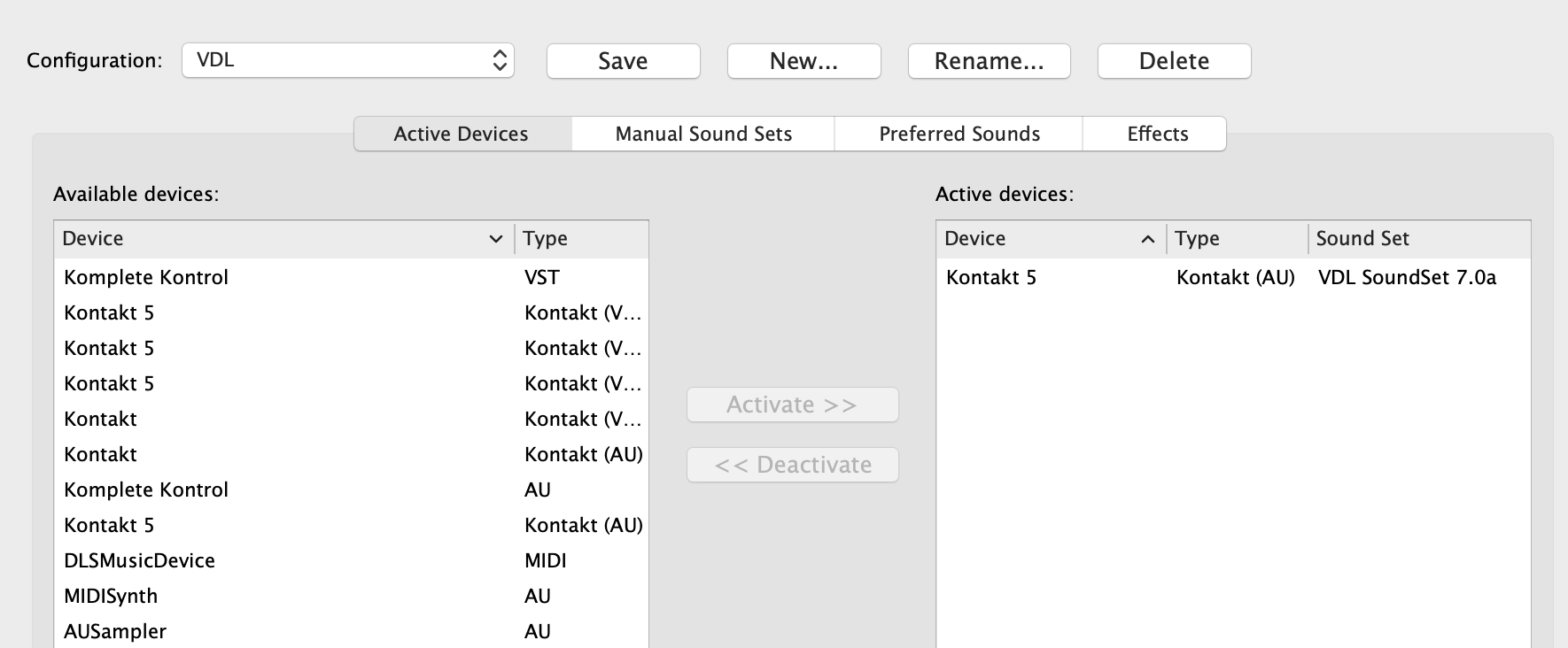This screenshot has width=1568, height=648.
Task: Click the Rename... button
Action: tap(989, 61)
